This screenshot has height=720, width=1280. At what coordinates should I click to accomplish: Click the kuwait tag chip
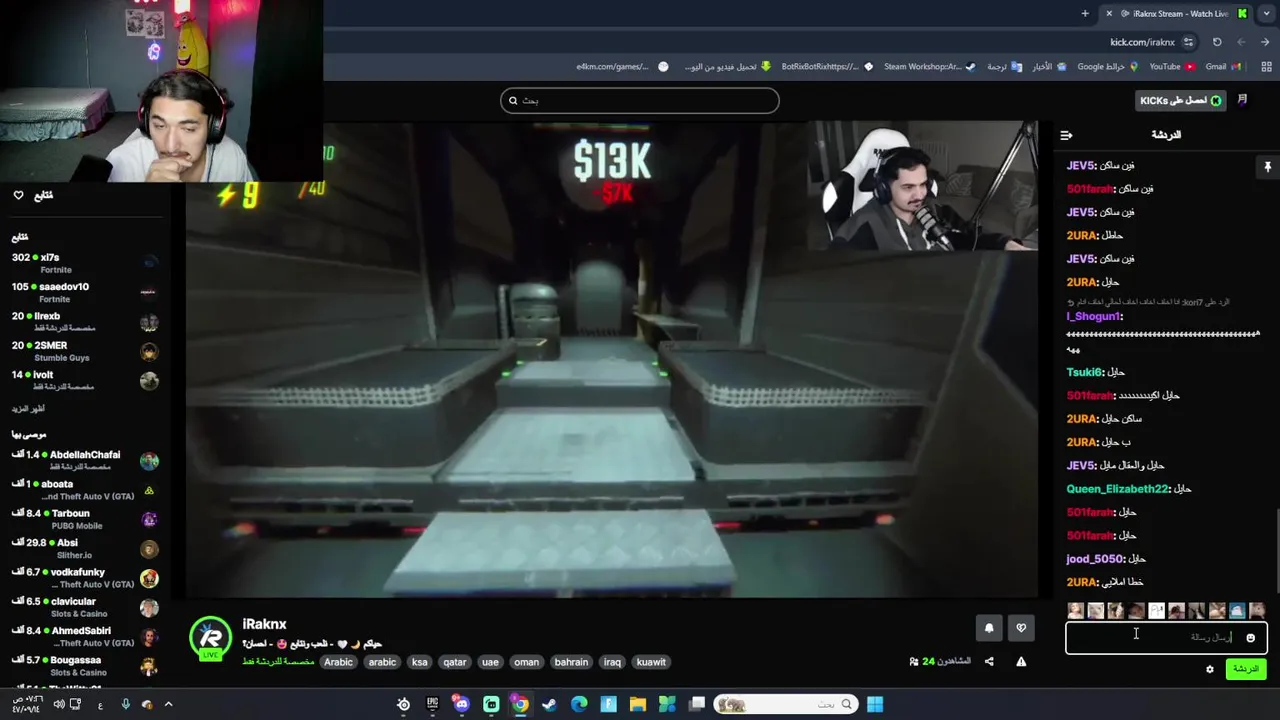click(651, 662)
